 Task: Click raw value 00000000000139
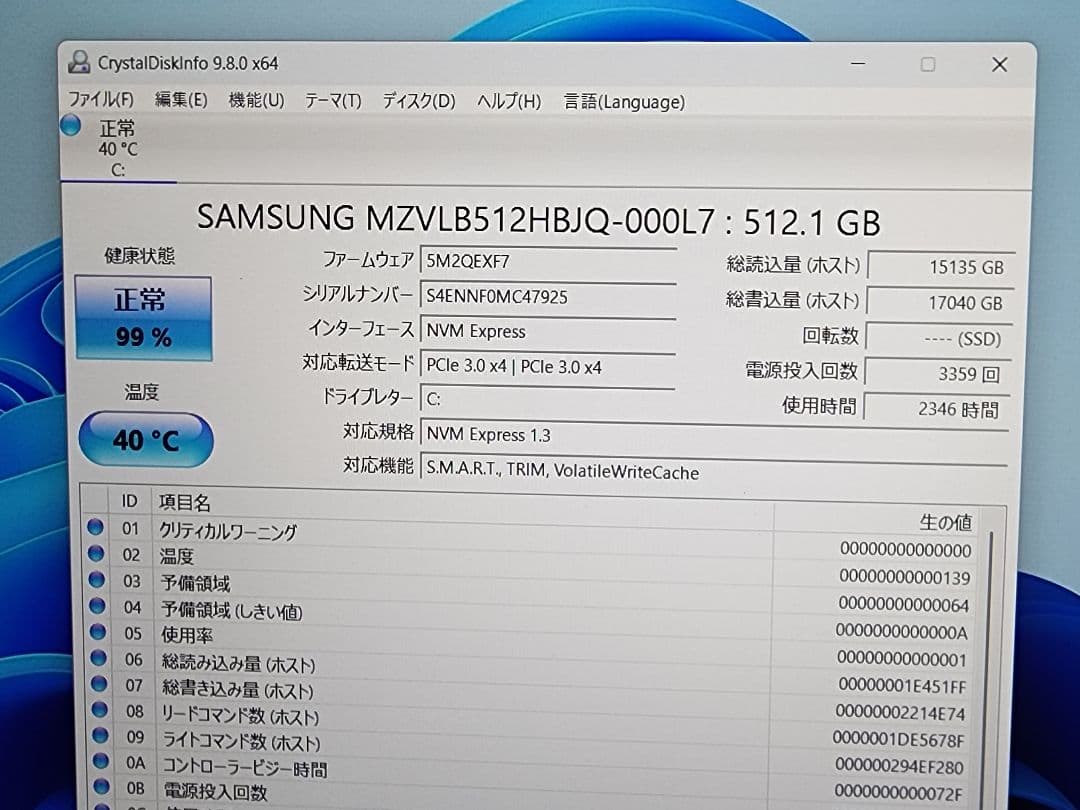[x=905, y=577]
